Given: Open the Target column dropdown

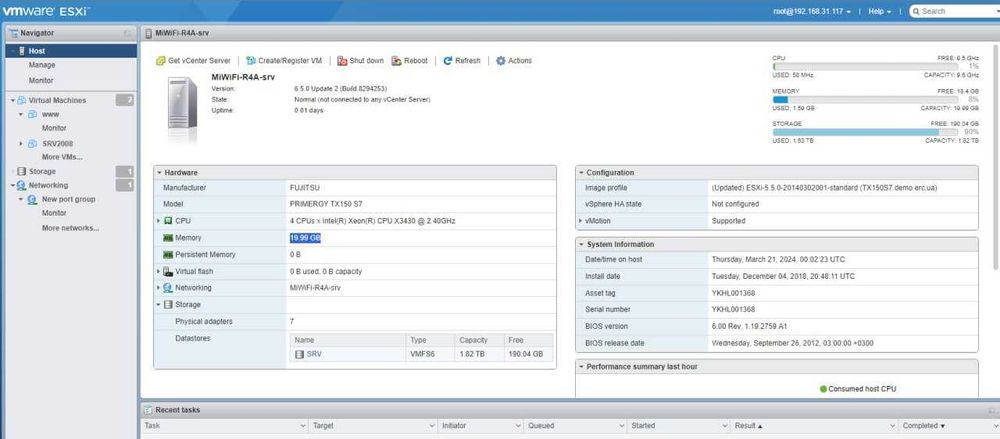Looking at the screenshot, I should click(x=432, y=426).
